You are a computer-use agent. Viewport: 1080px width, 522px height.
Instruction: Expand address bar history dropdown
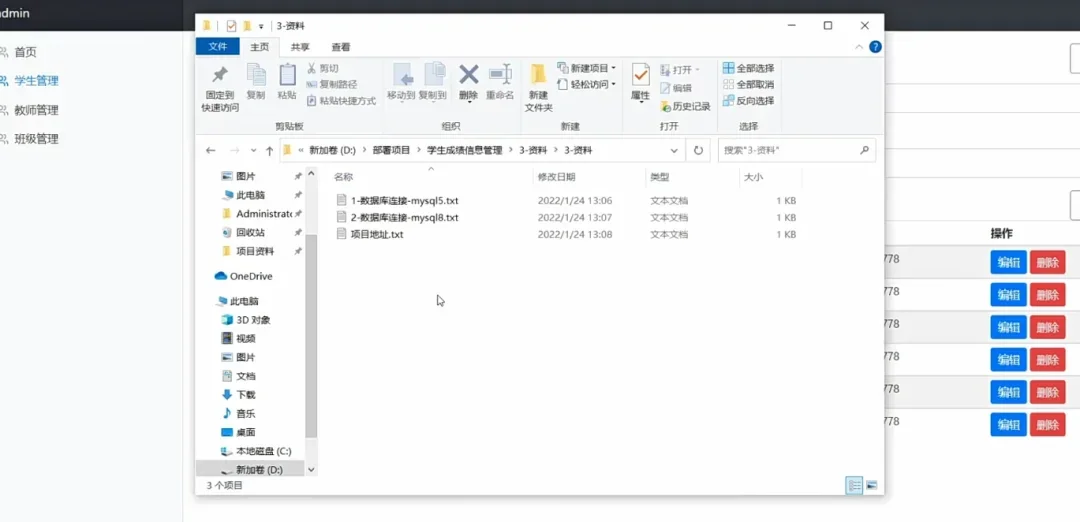(x=674, y=150)
